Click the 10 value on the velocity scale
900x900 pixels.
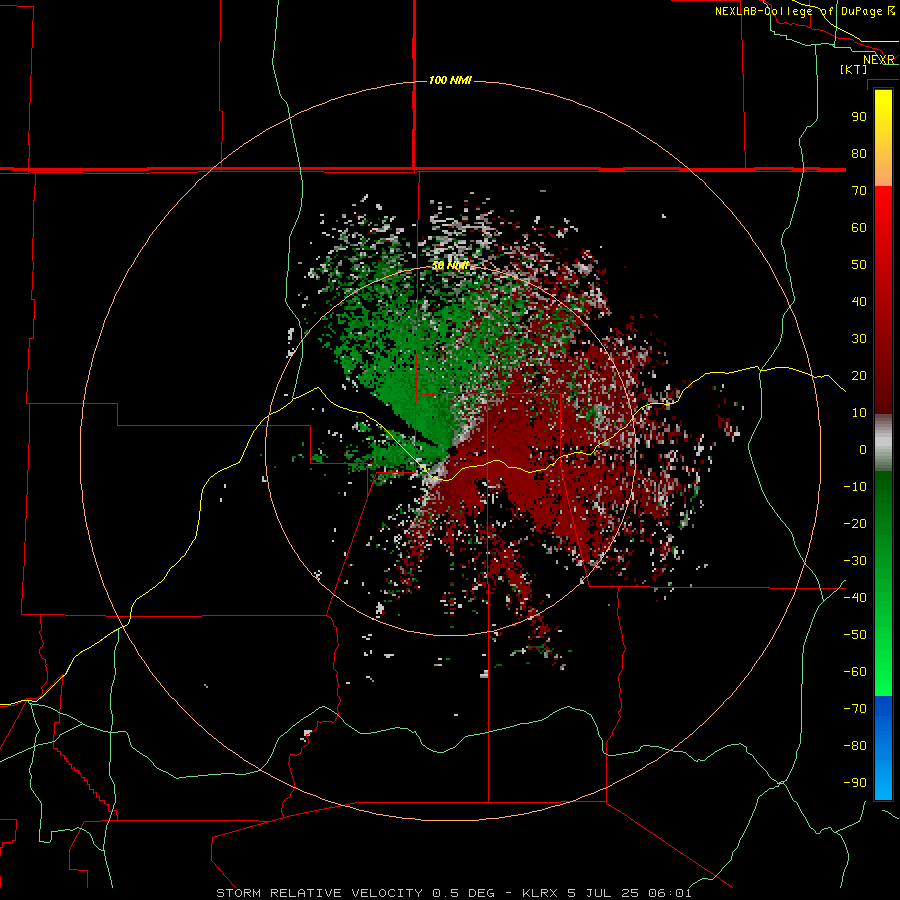[859, 413]
